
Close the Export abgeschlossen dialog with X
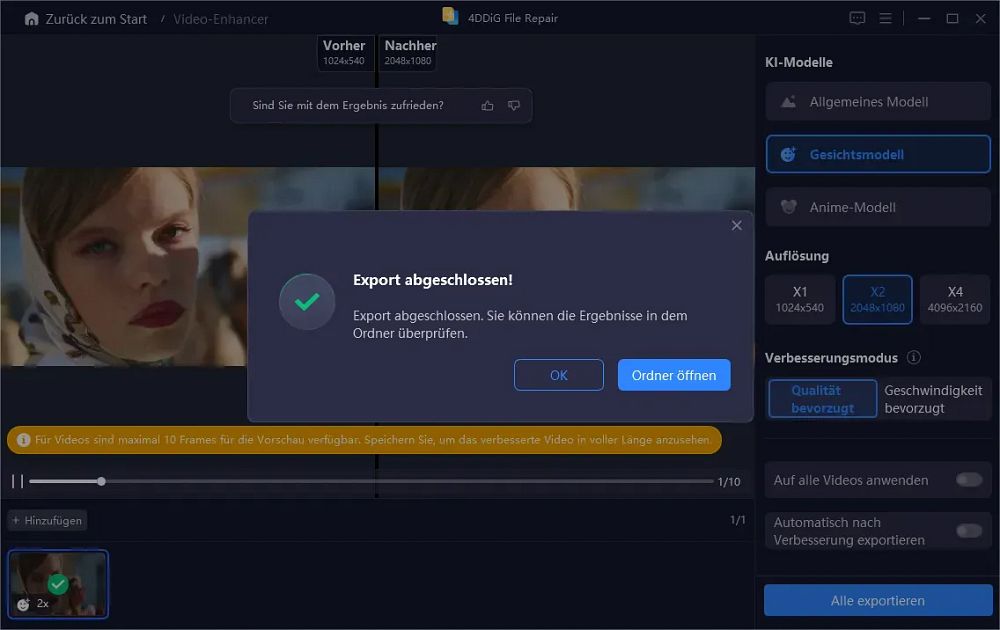click(737, 226)
